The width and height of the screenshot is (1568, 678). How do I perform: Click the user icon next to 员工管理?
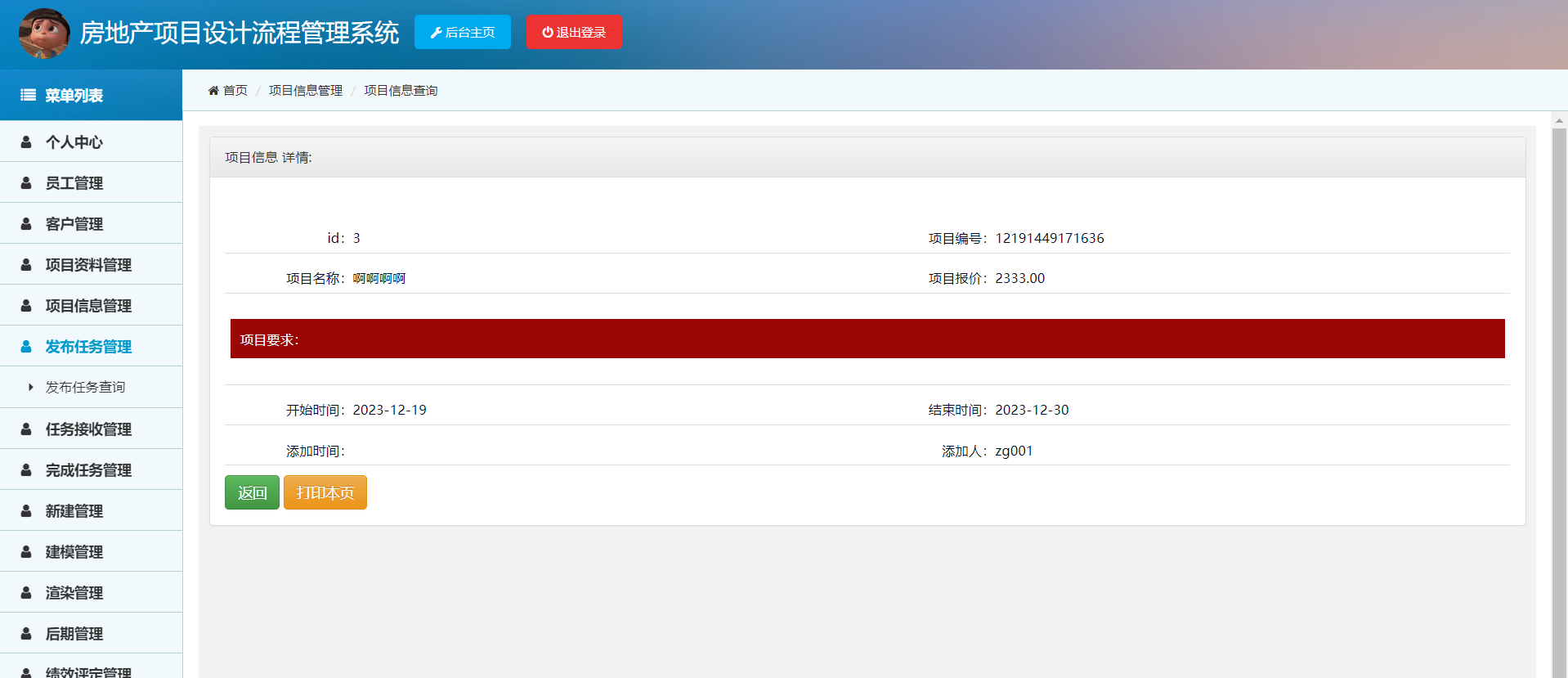pos(26,182)
